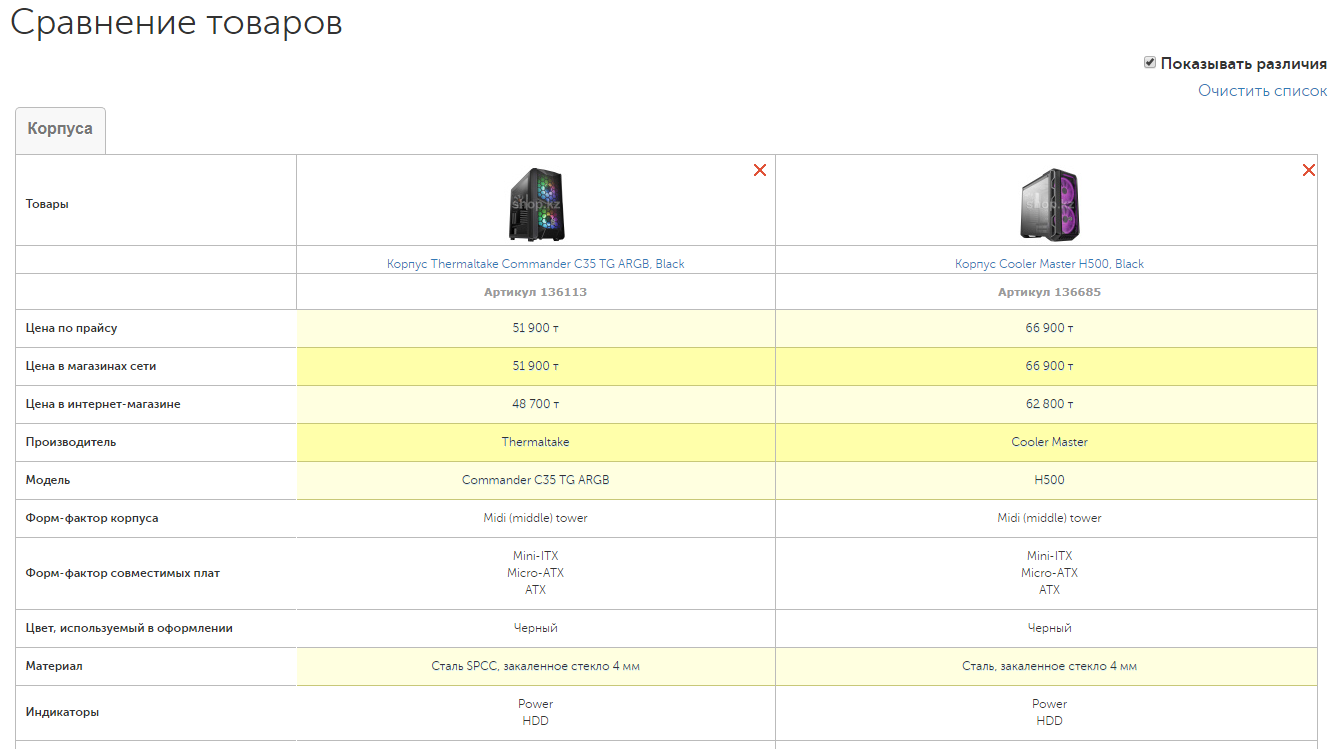
Task: Click the Цена в магазинах сети label
Action: (x=91, y=366)
